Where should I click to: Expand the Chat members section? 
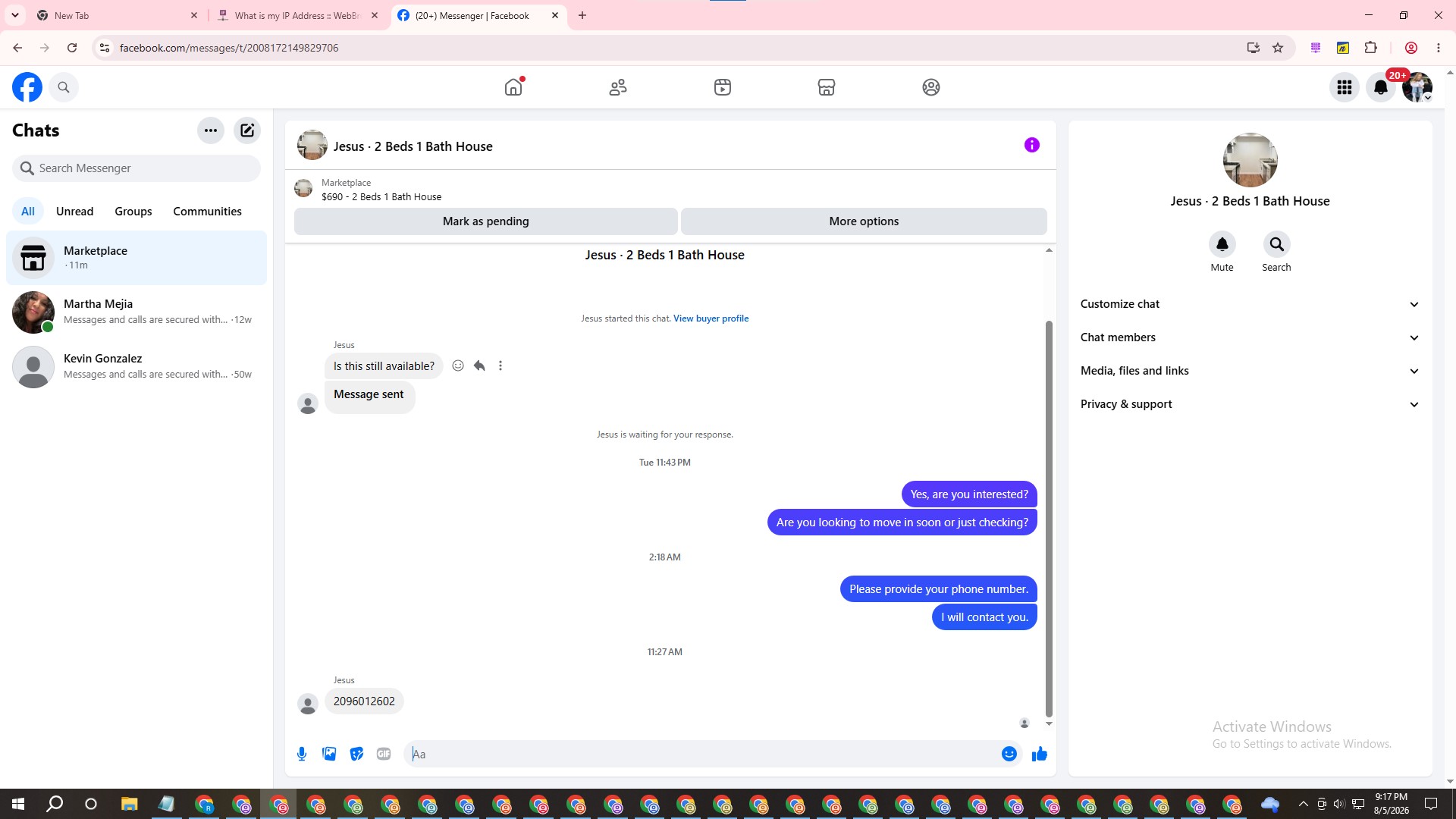1250,337
